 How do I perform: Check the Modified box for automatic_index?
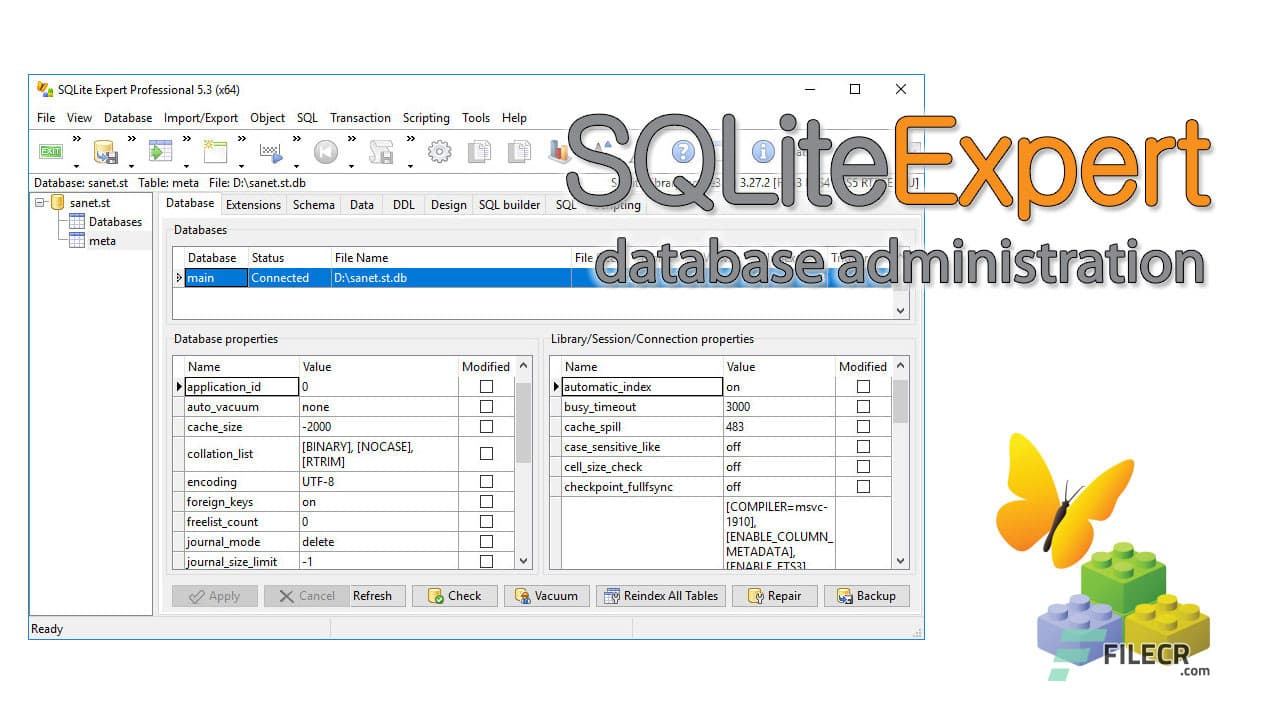[x=862, y=387]
